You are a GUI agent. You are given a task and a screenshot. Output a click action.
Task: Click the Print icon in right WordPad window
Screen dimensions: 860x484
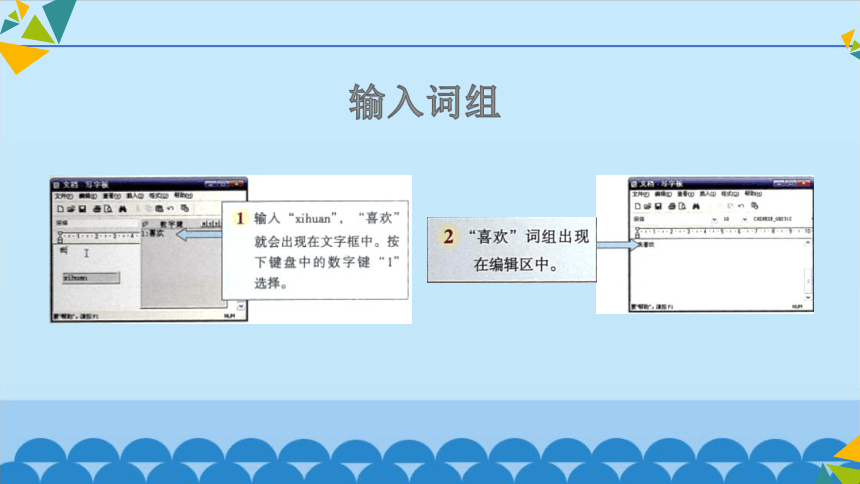click(671, 206)
